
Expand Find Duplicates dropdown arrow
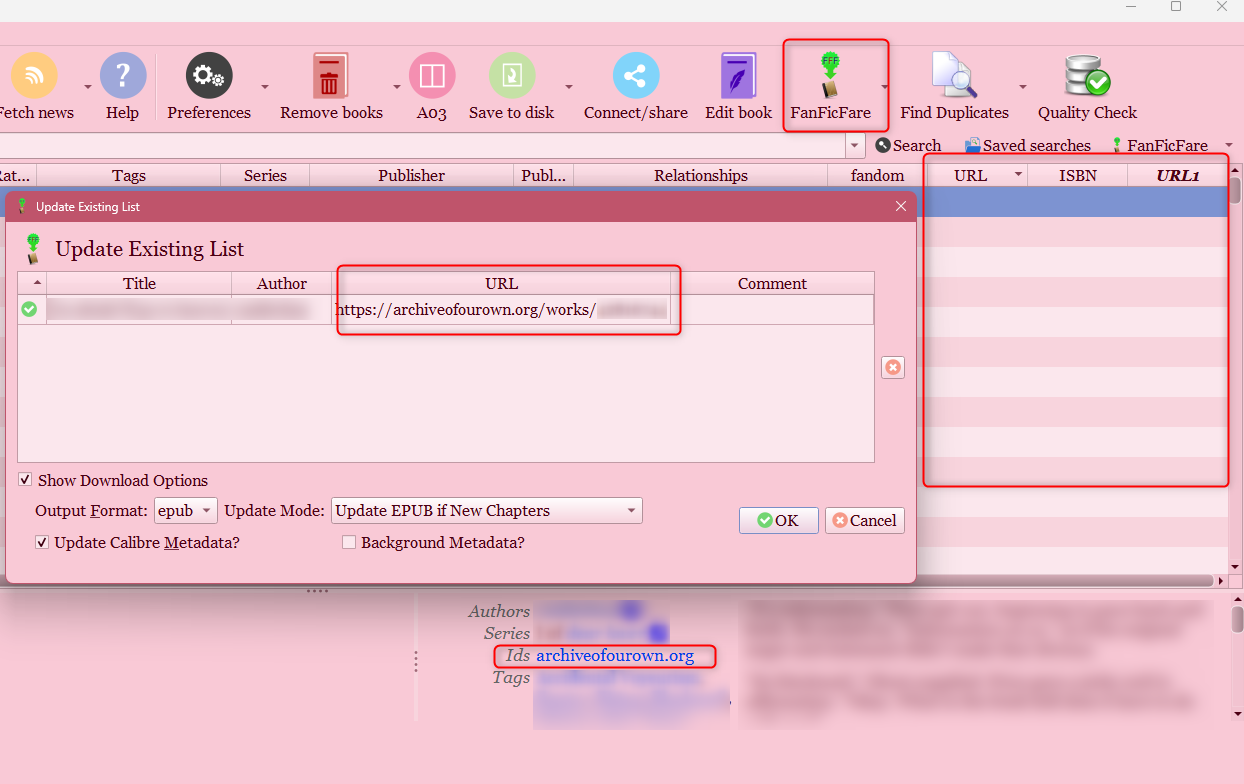(x=1023, y=87)
